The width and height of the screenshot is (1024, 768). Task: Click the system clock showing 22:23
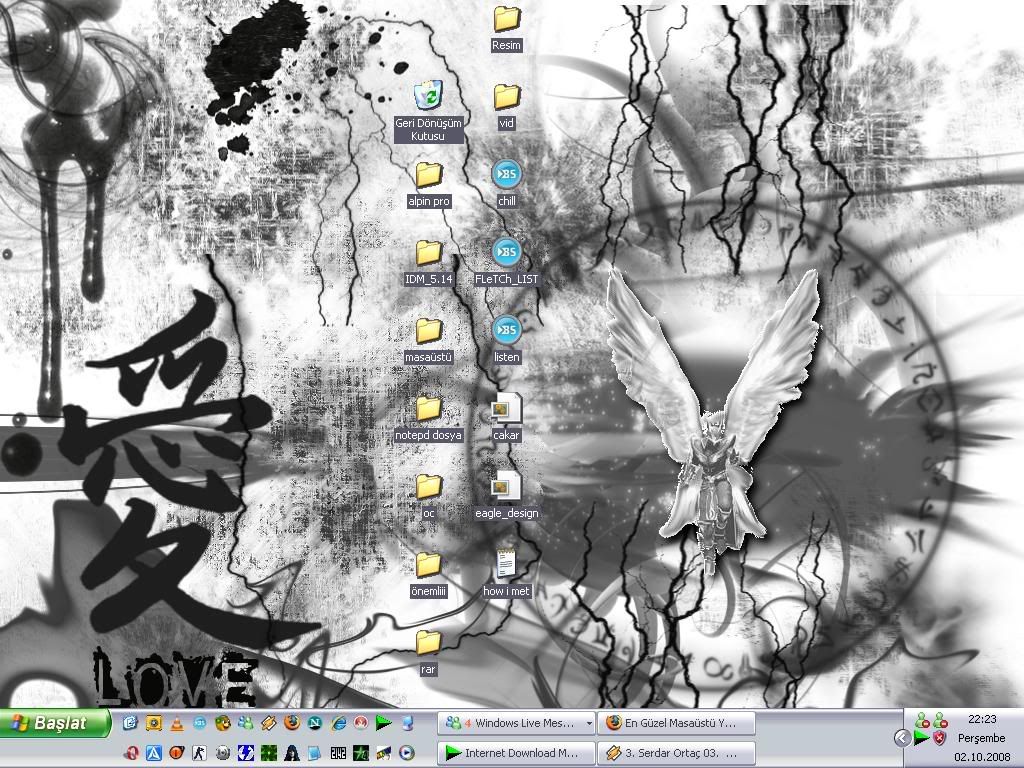982,719
